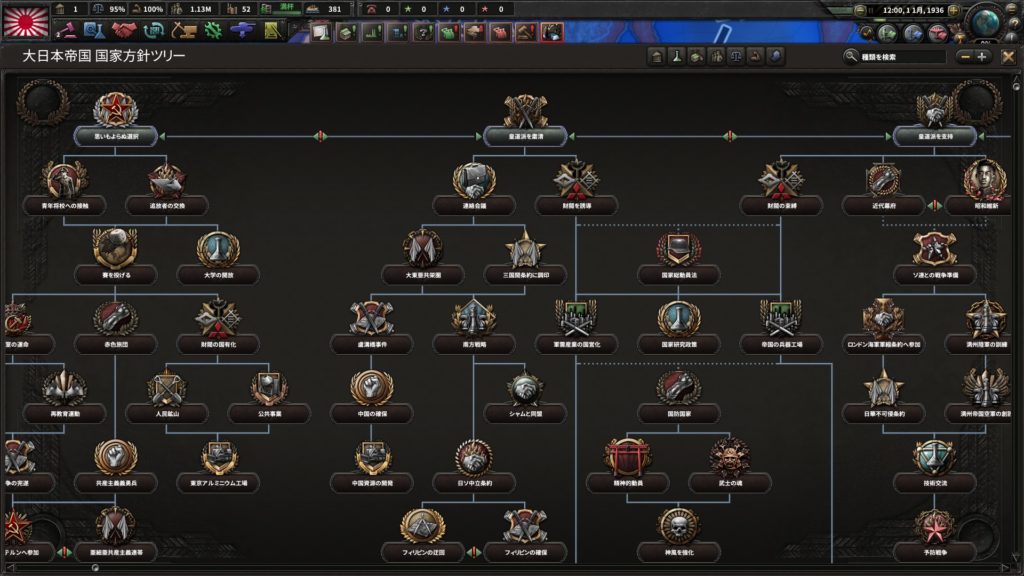1024x576 pixels.
Task: Select the 連絡会議 briefcase focus icon
Action: (474, 180)
